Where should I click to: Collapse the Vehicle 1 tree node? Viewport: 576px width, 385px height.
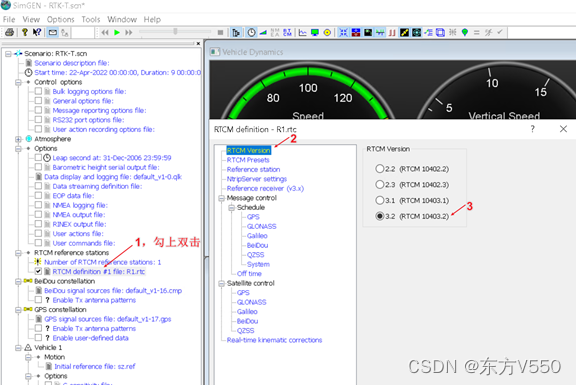(x=18, y=348)
